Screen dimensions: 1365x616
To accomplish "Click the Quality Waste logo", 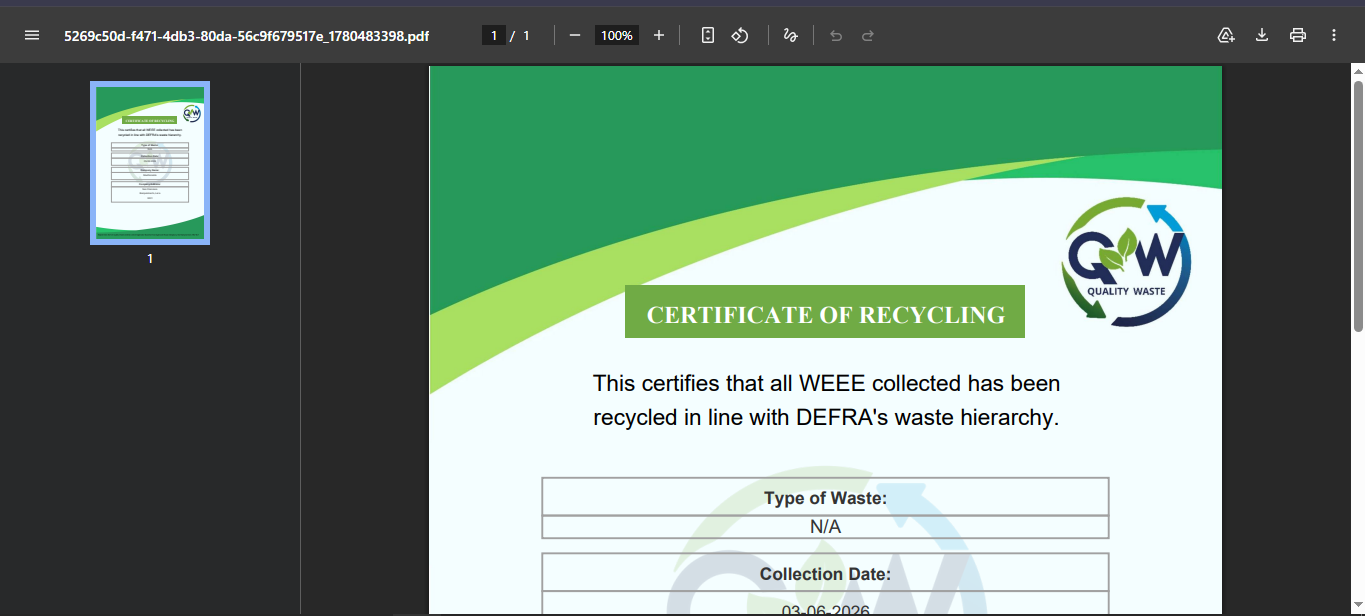I will pos(1126,262).
